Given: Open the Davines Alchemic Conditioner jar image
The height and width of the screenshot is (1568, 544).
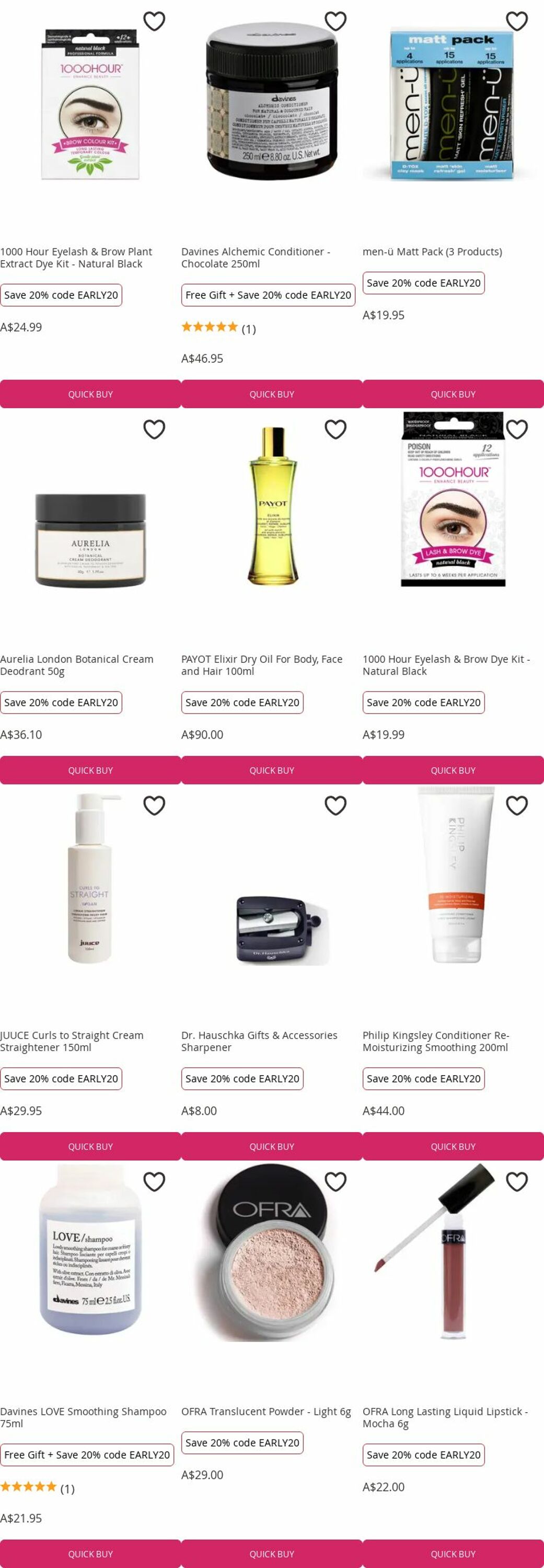Looking at the screenshot, I should tap(272, 100).
